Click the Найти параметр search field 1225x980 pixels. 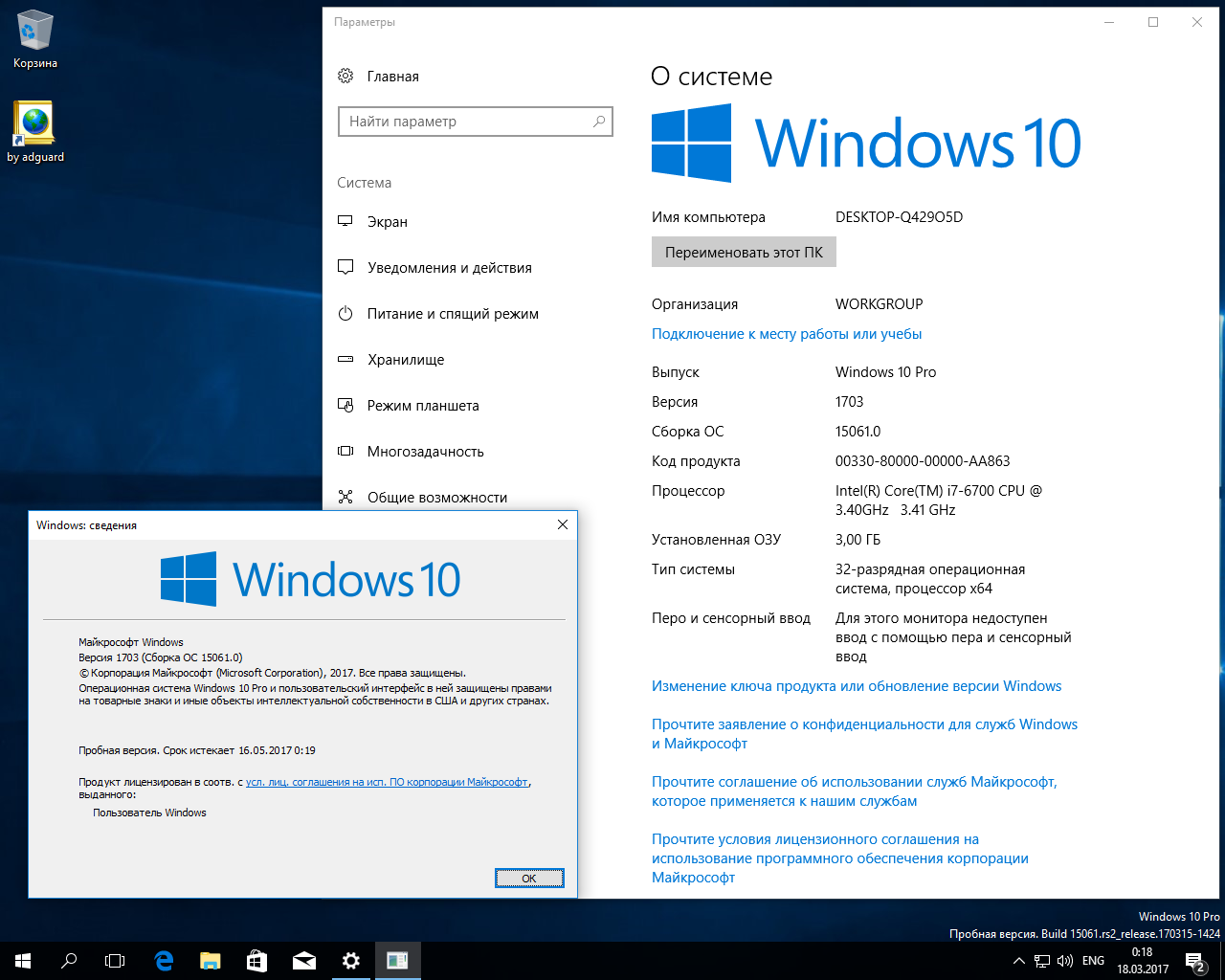point(475,122)
